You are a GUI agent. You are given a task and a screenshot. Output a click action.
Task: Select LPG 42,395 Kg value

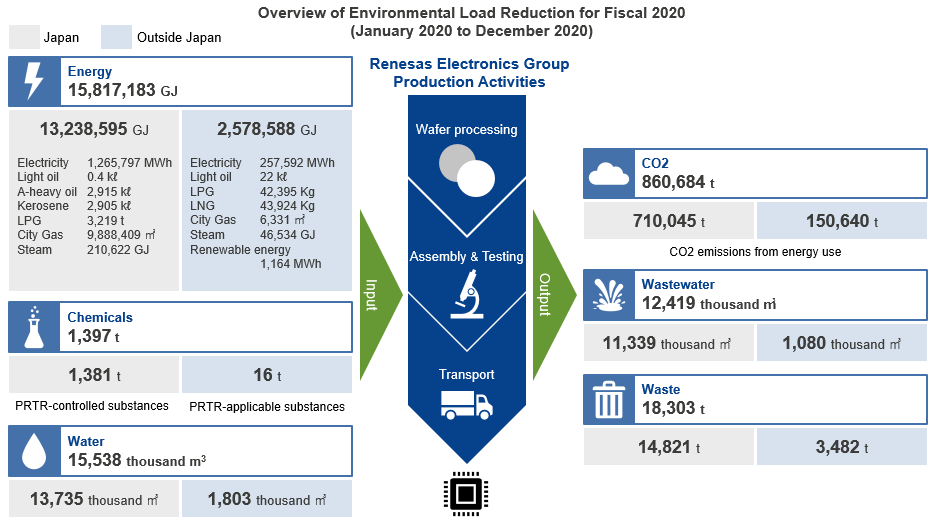[287, 192]
